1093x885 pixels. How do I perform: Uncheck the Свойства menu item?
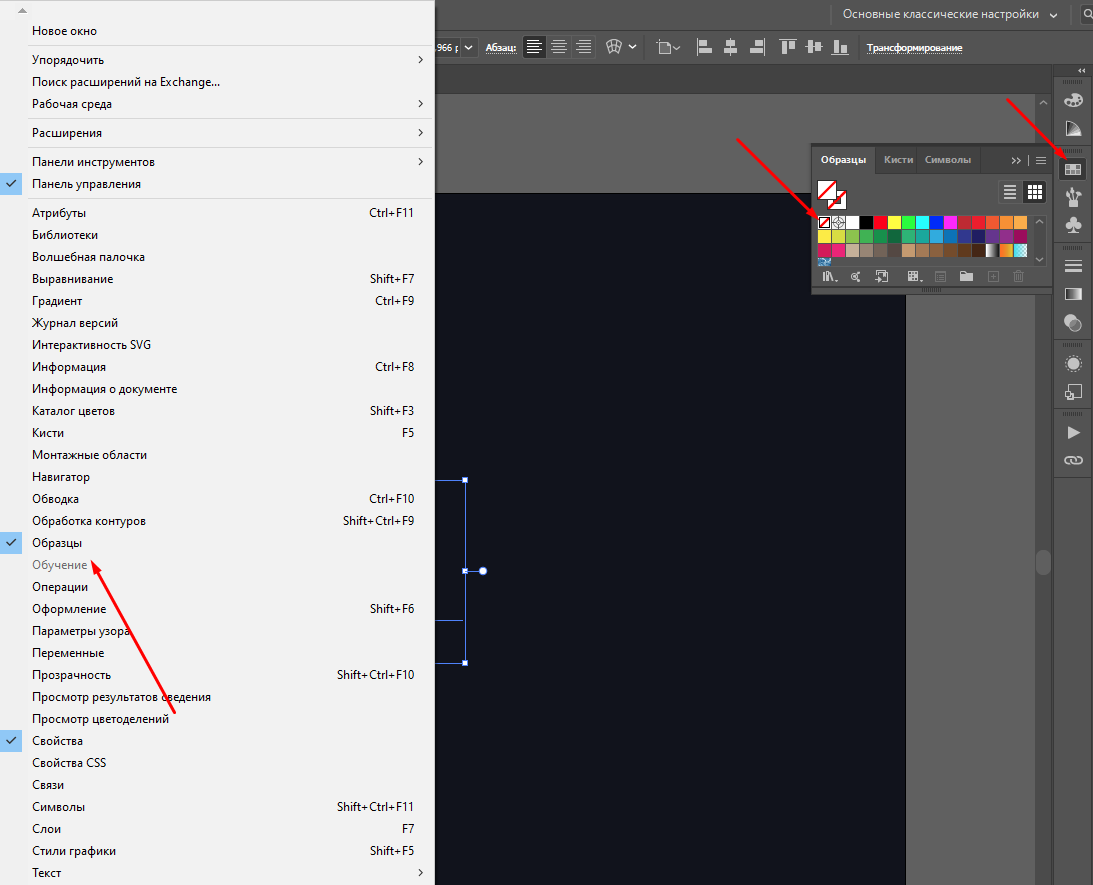217,741
